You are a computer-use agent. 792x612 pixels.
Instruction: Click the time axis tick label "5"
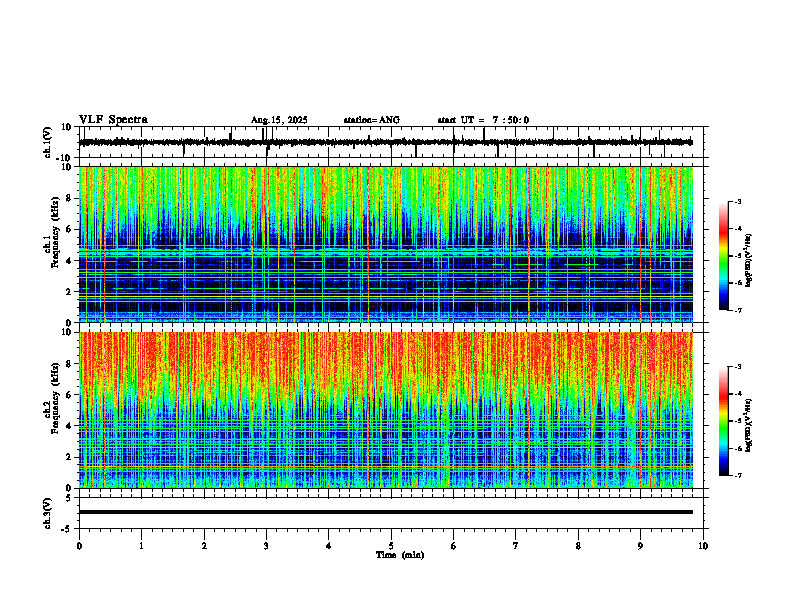391,546
